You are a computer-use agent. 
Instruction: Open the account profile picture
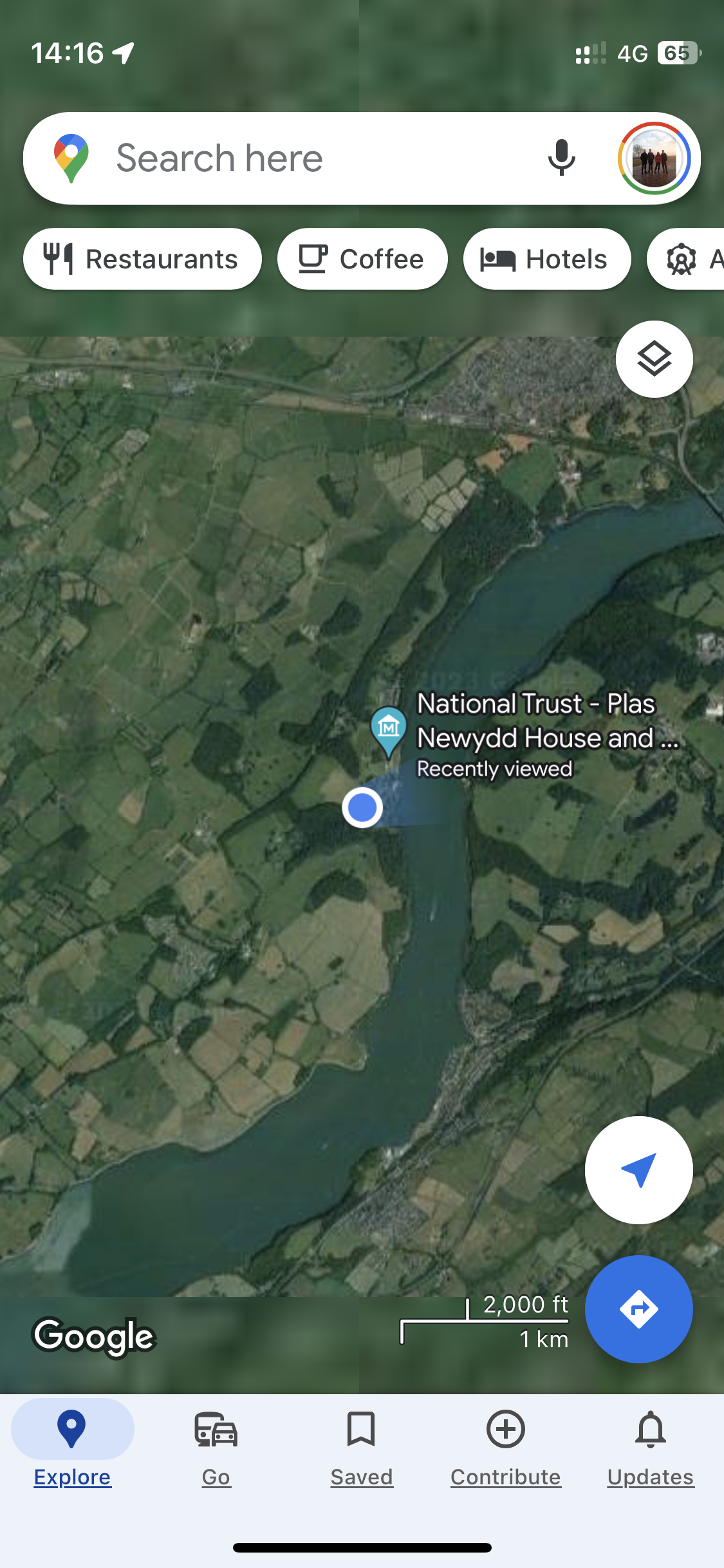(654, 158)
